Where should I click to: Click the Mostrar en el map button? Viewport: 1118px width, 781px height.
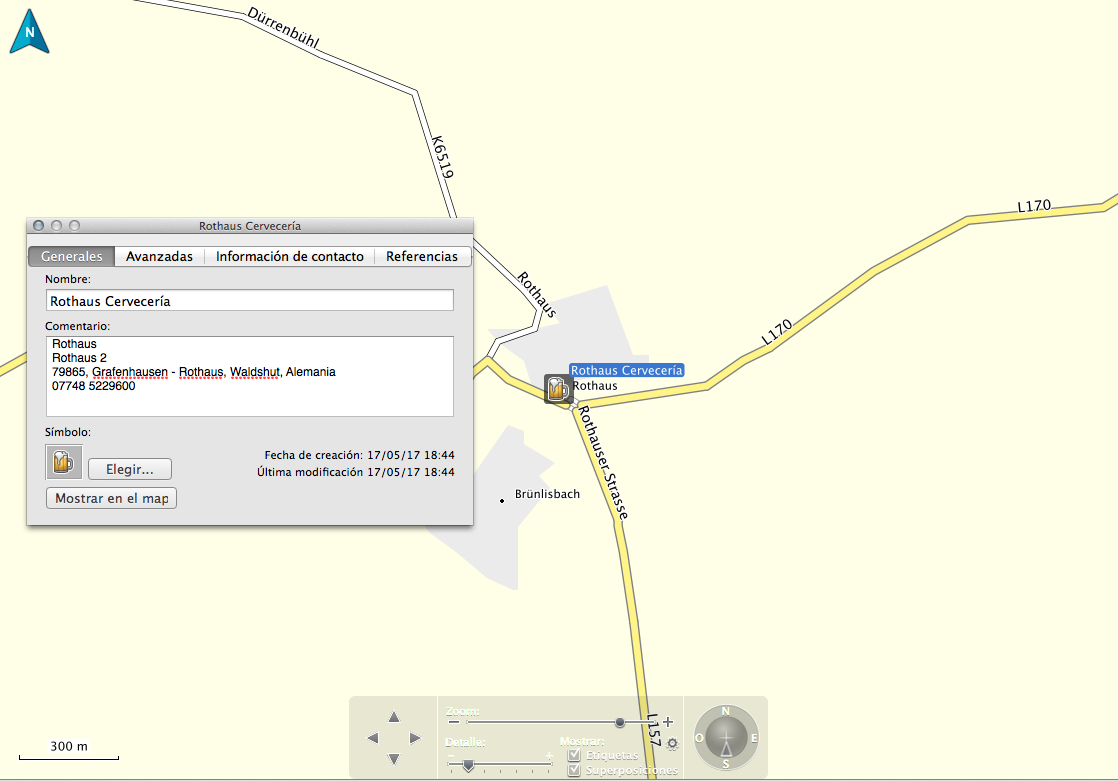(x=111, y=498)
